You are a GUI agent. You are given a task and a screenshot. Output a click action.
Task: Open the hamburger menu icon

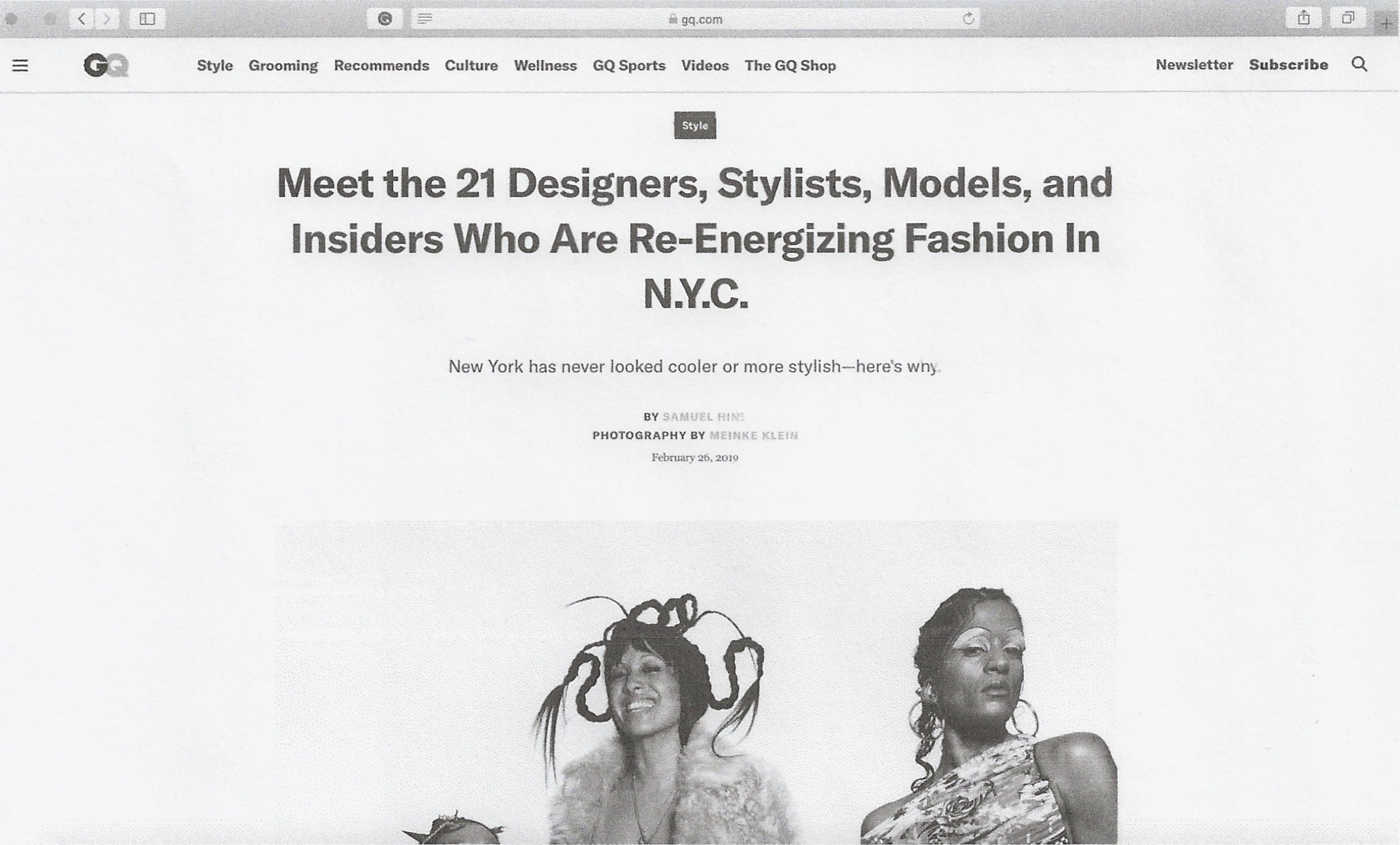(x=20, y=65)
